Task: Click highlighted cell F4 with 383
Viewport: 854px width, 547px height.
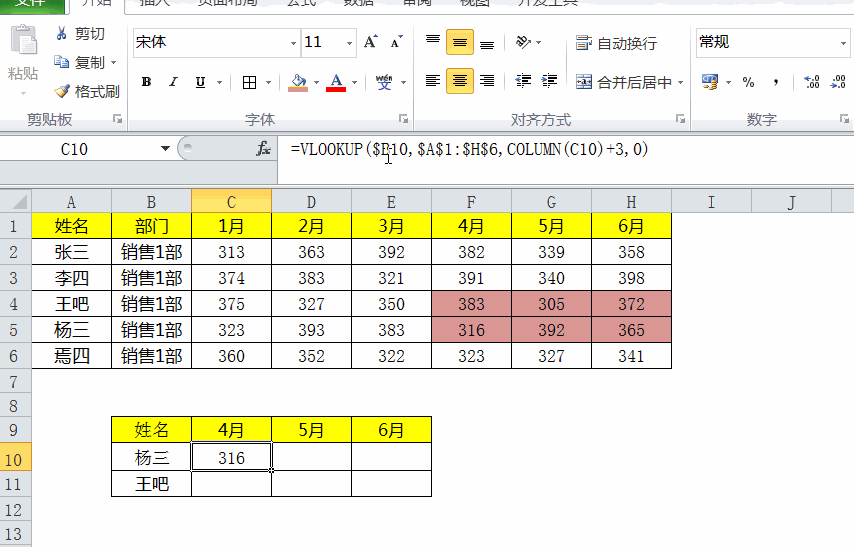Action: coord(471,303)
